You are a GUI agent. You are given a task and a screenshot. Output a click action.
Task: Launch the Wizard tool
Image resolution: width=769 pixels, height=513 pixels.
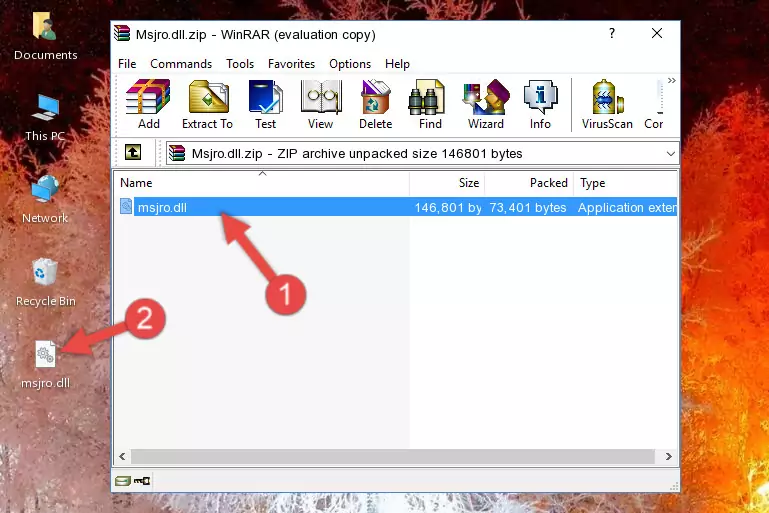486,104
